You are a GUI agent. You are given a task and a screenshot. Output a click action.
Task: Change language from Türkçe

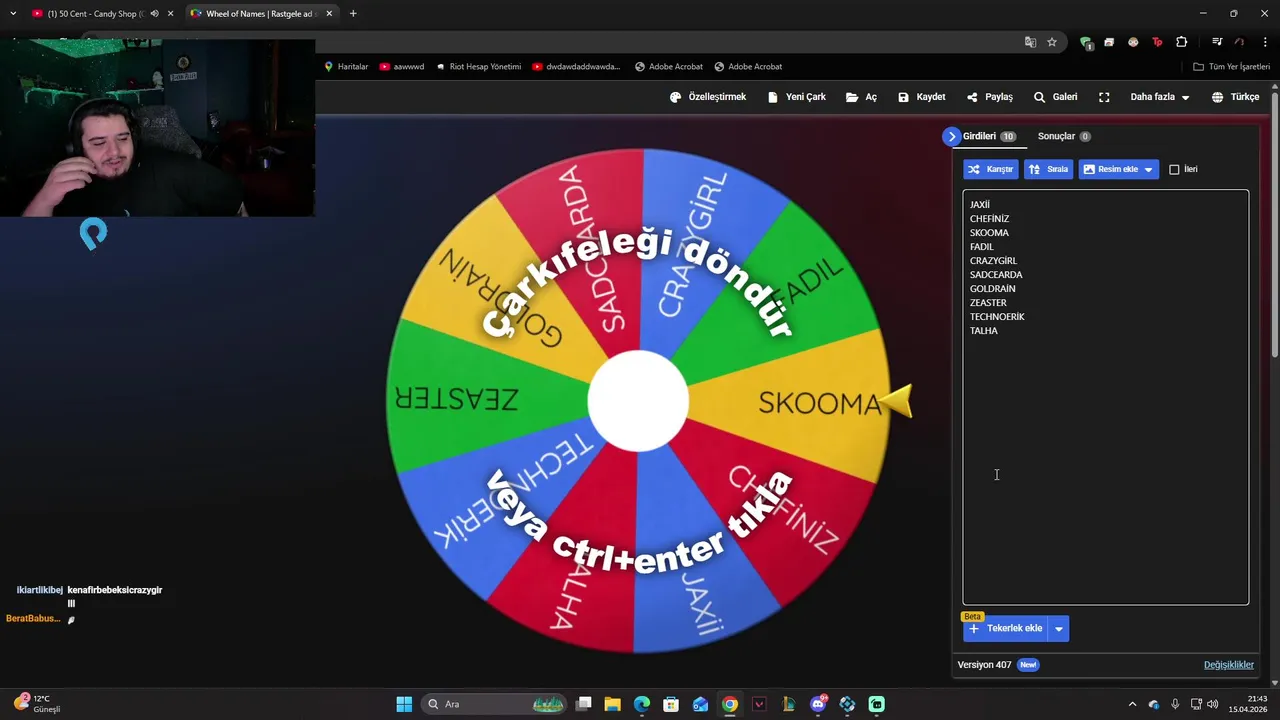click(1235, 97)
